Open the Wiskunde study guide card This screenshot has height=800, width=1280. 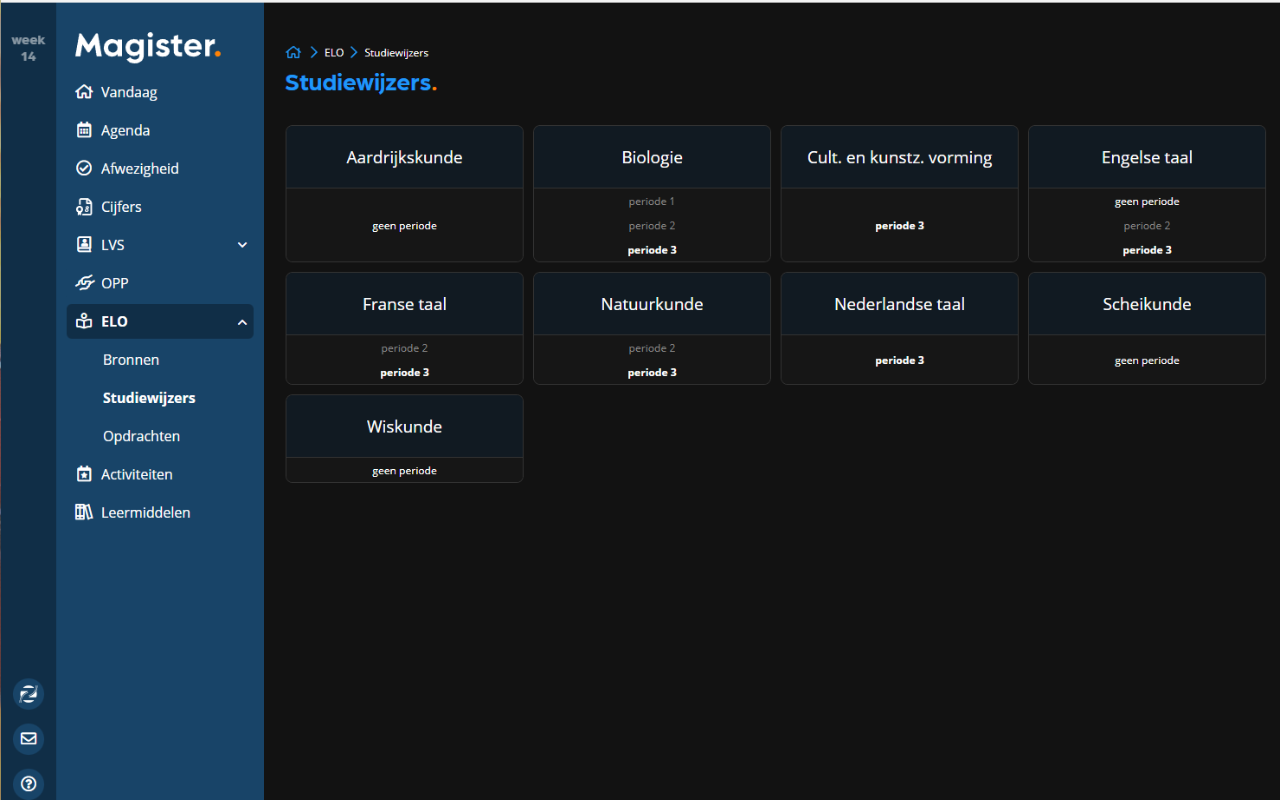tap(404, 427)
